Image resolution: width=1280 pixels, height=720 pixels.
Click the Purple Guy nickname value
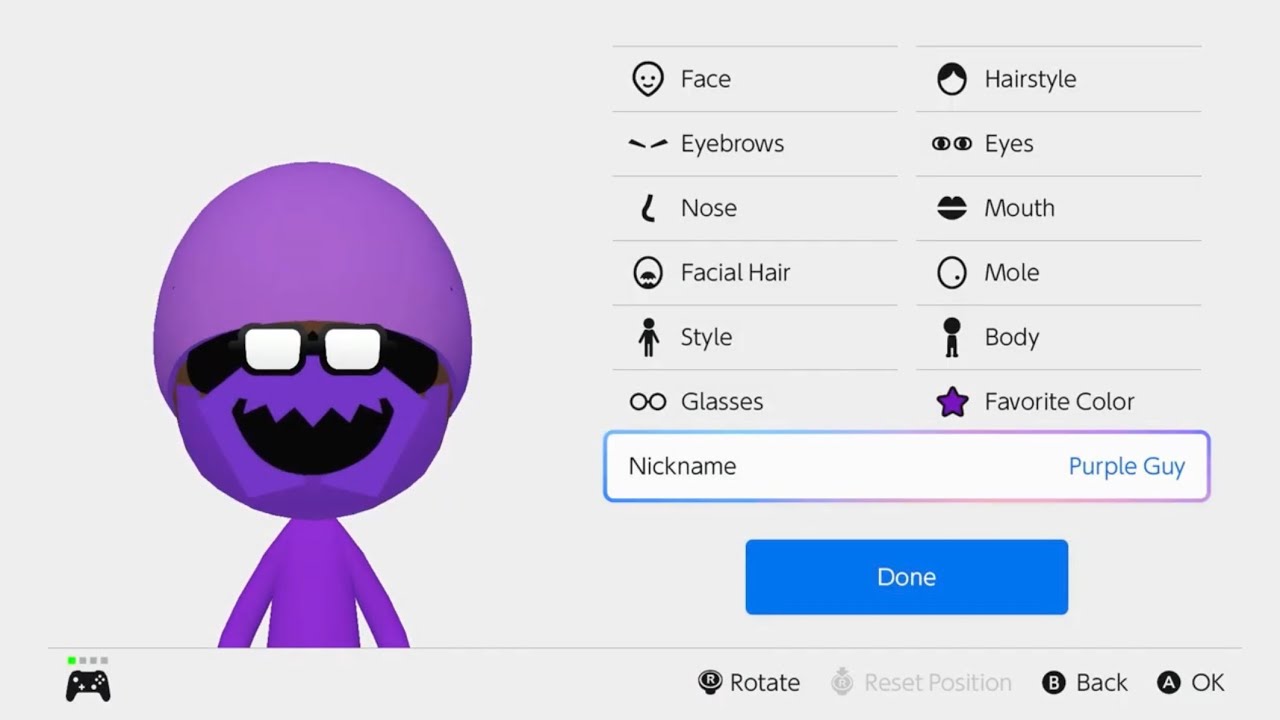(1127, 467)
